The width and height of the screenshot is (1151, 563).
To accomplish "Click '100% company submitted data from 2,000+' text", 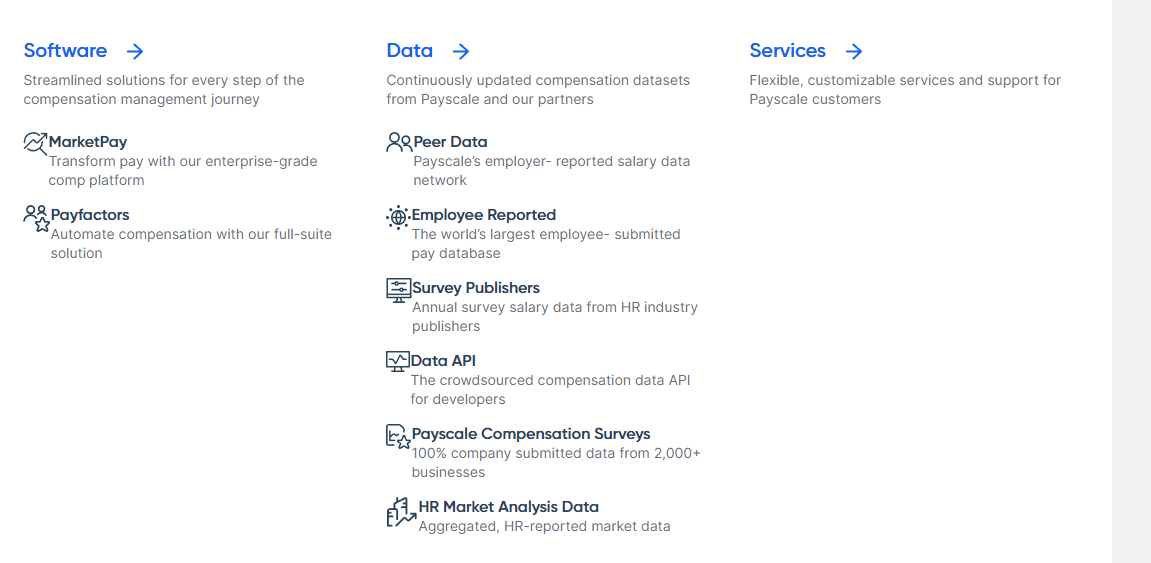I will click(556, 453).
